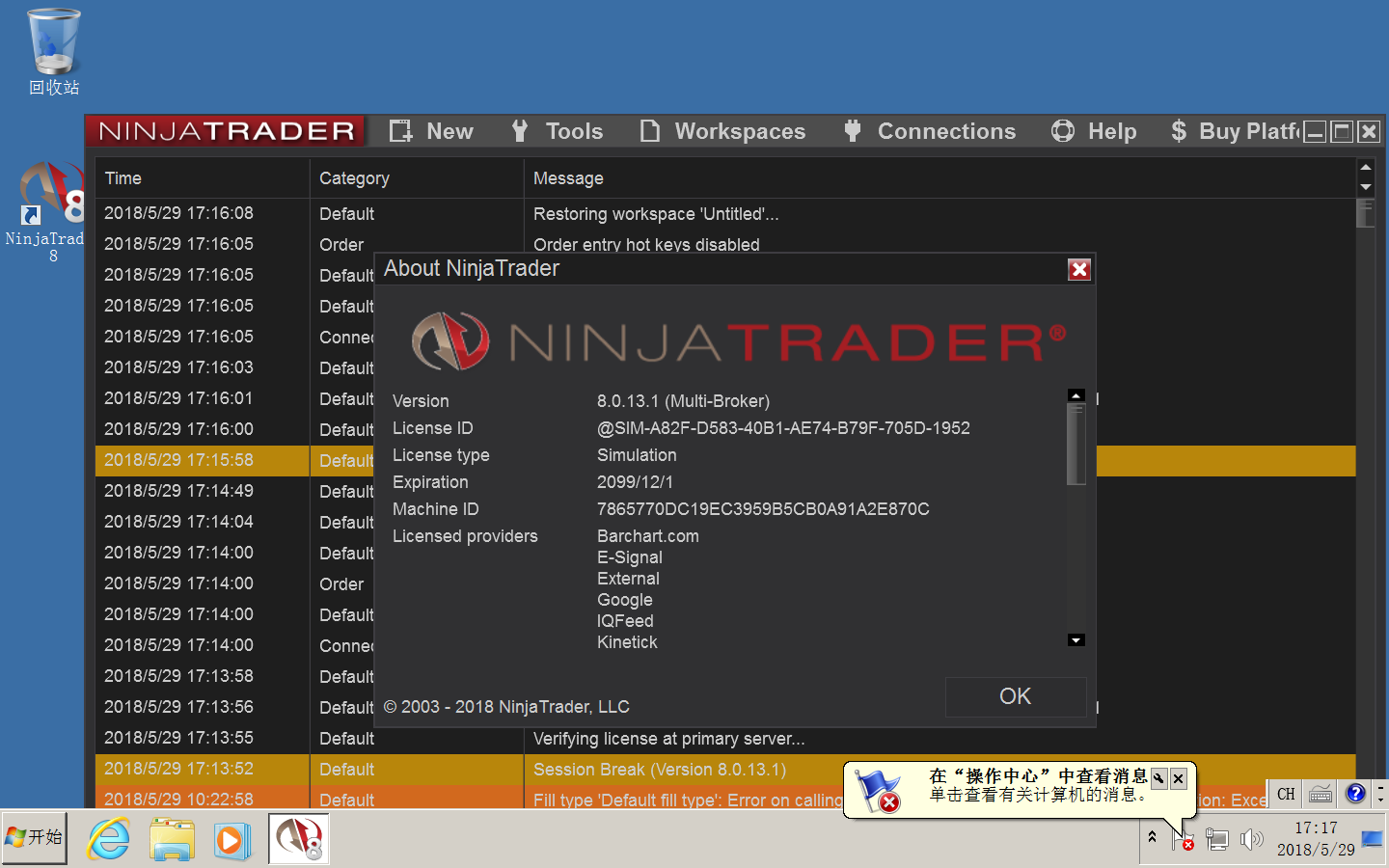Click the dollar sign icon
1389x868 pixels.
click(x=1179, y=131)
